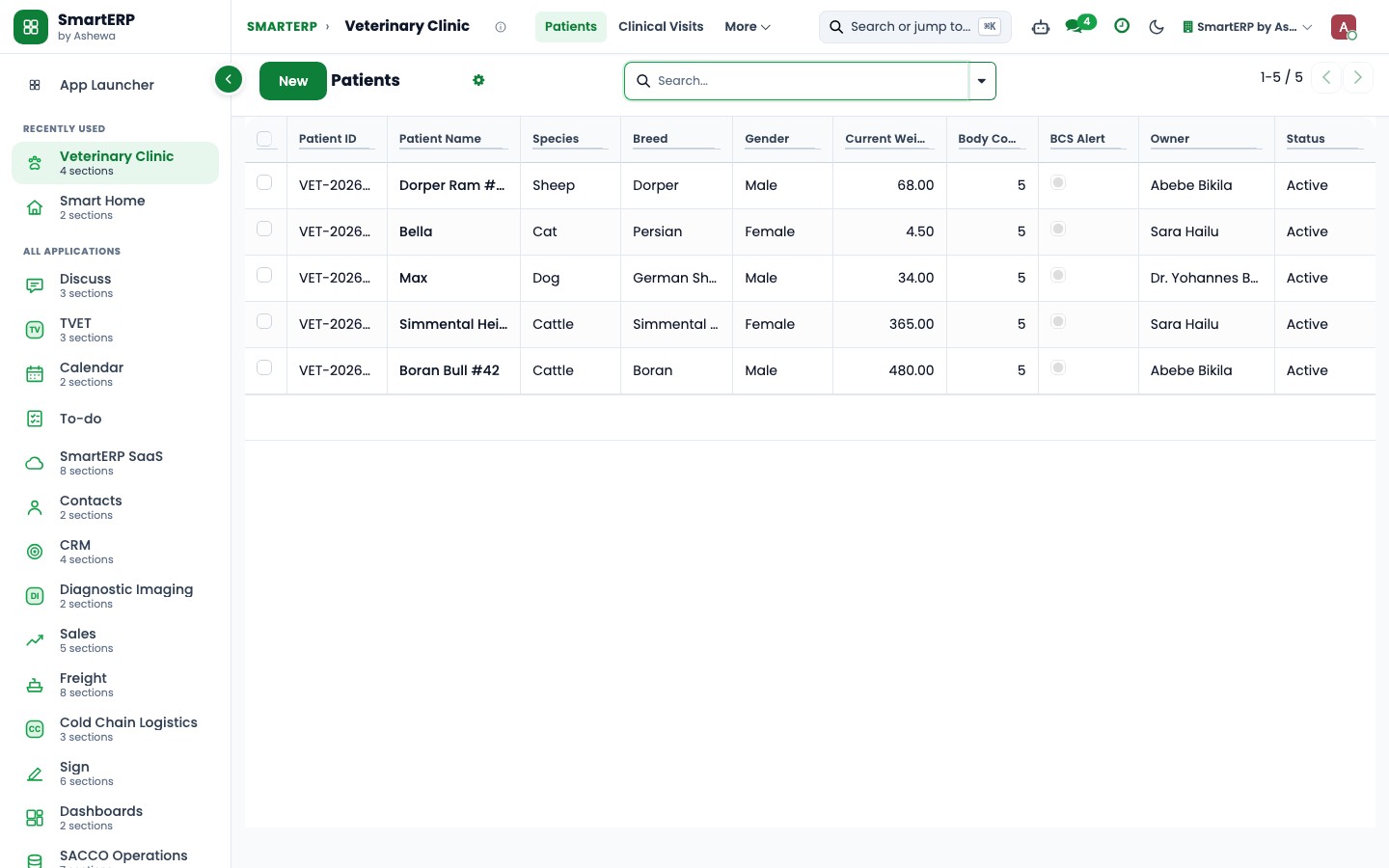The width and height of the screenshot is (1389, 868).
Task: Open the Clinical Visits menu
Action: coord(661,27)
